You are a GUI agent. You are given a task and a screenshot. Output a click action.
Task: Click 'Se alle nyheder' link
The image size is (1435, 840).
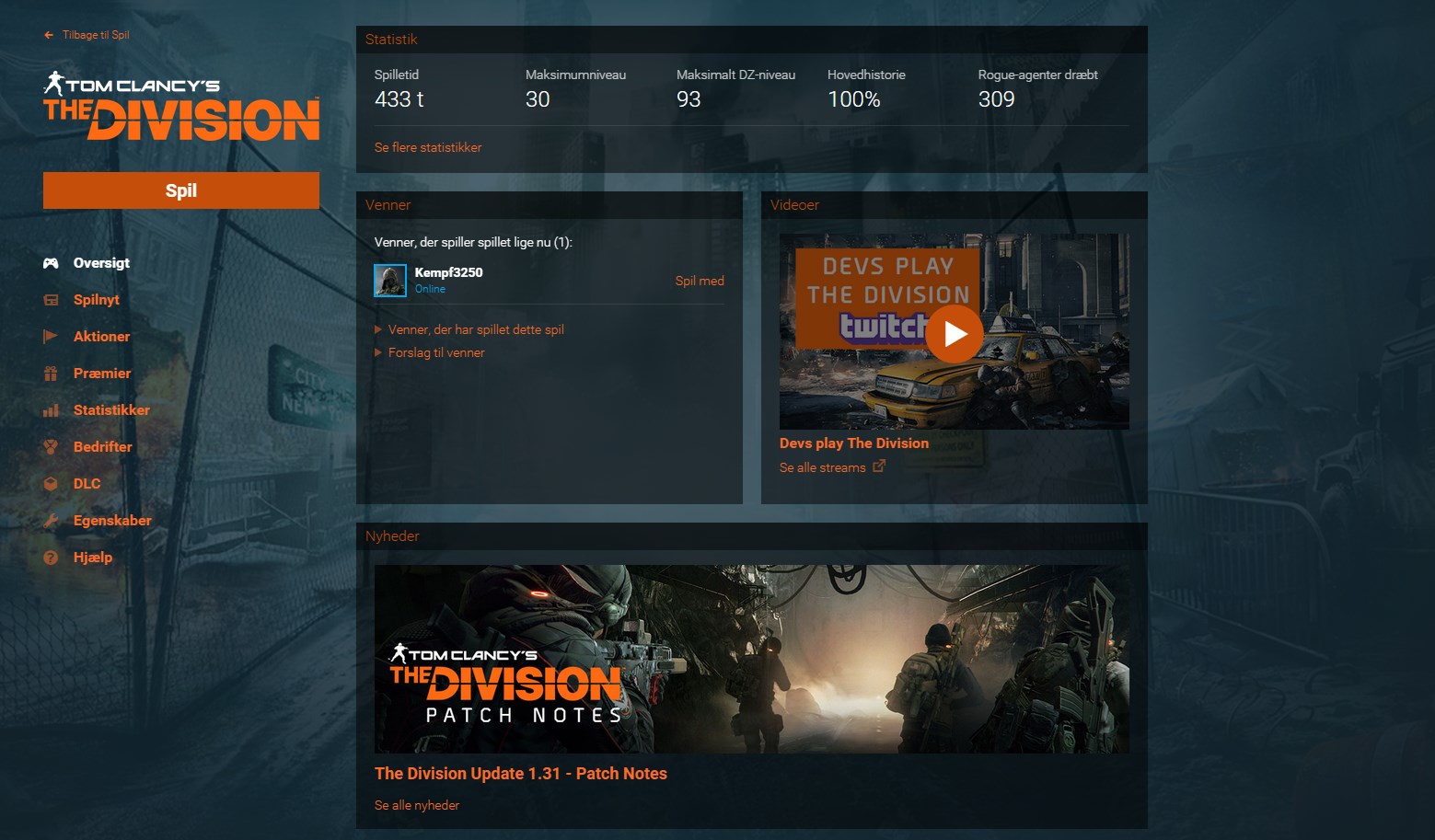[x=417, y=805]
